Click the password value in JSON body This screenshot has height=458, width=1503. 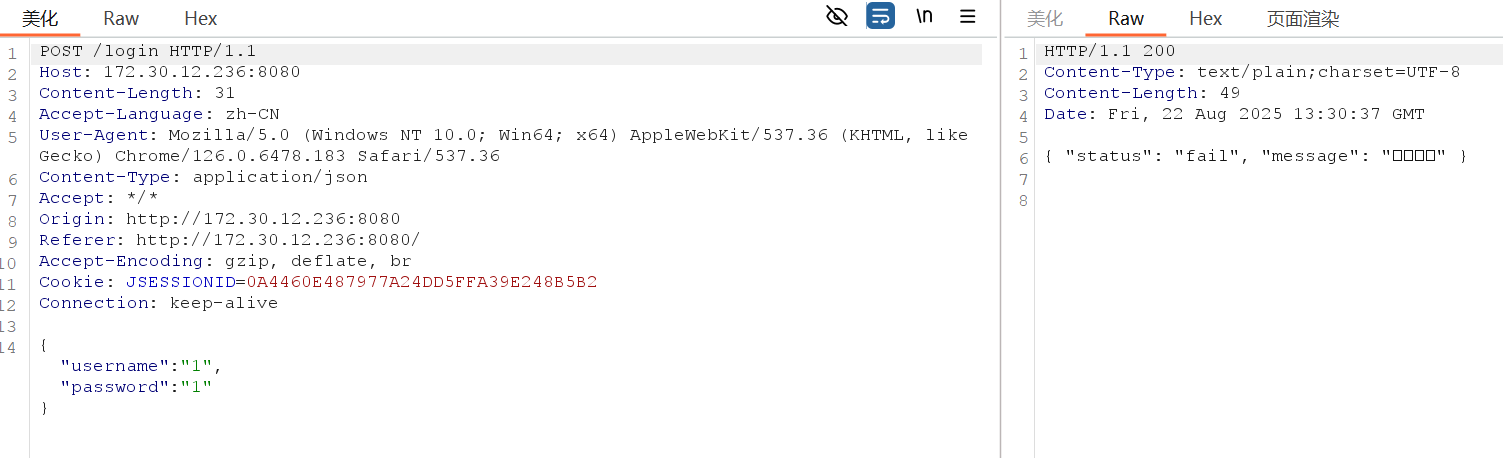click(x=203, y=387)
